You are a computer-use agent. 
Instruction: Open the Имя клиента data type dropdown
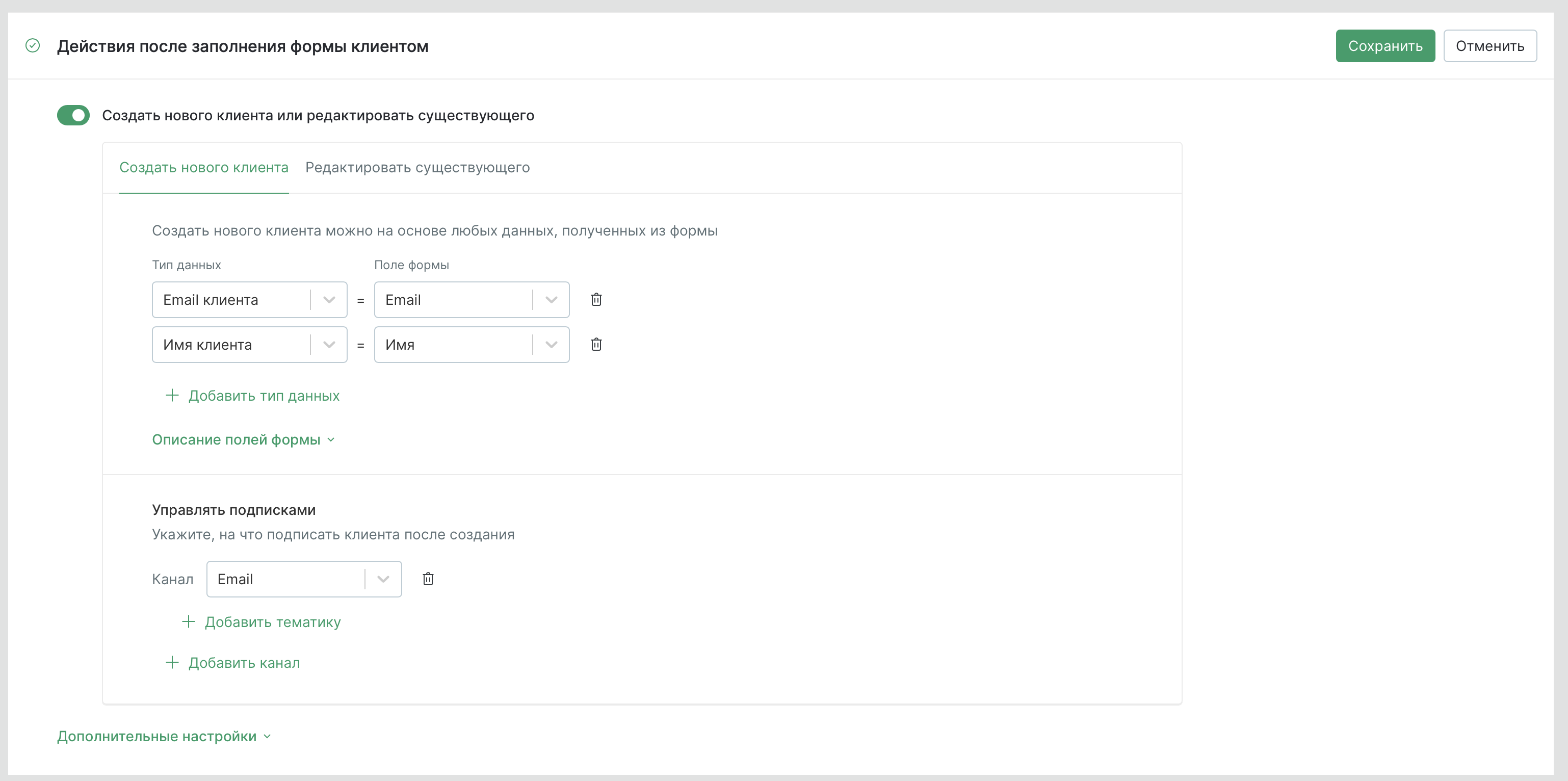pos(250,345)
